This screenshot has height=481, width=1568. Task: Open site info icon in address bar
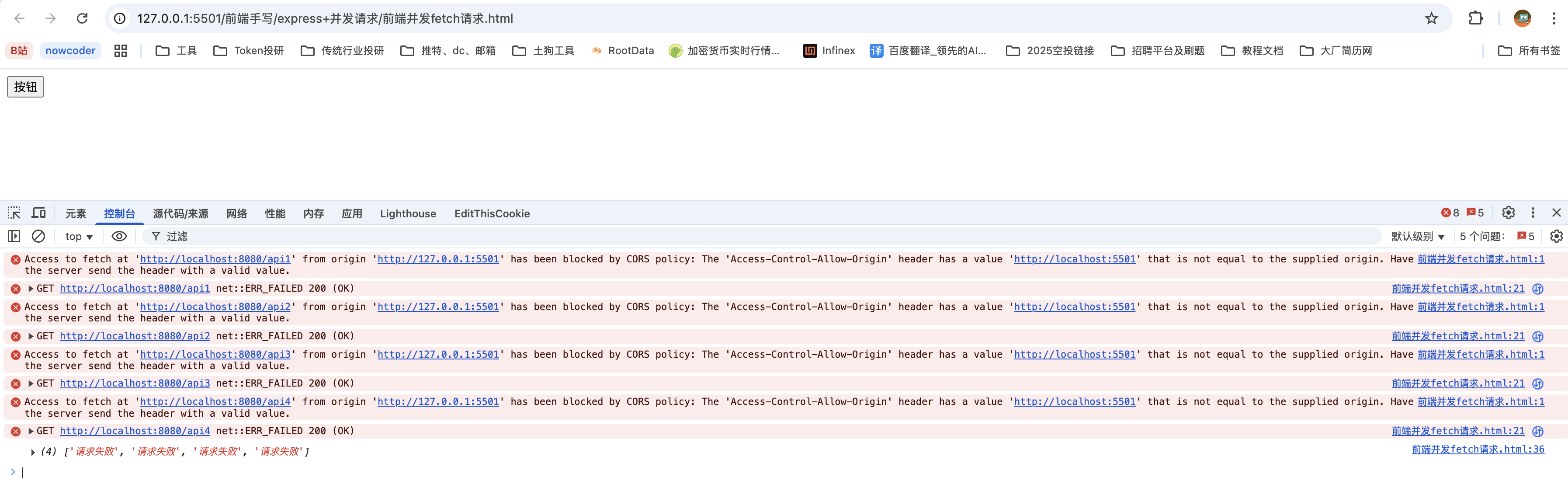point(121,19)
